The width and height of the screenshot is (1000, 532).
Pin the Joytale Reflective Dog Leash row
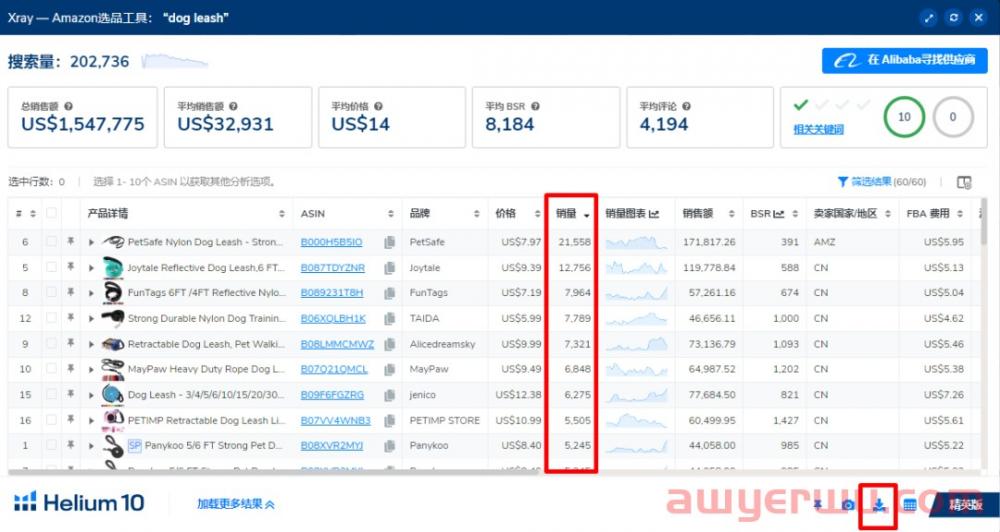pos(71,267)
